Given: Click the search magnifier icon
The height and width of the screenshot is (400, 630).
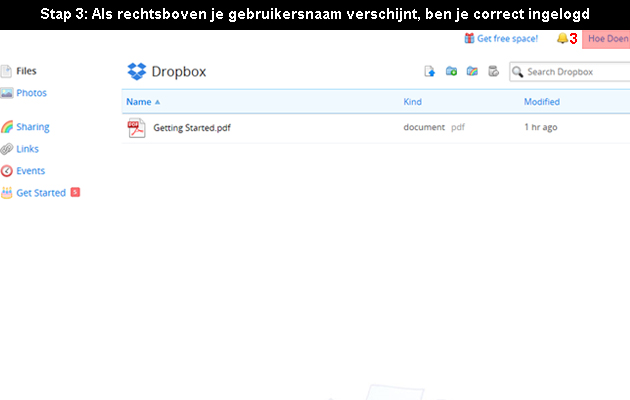Looking at the screenshot, I should 518,72.
